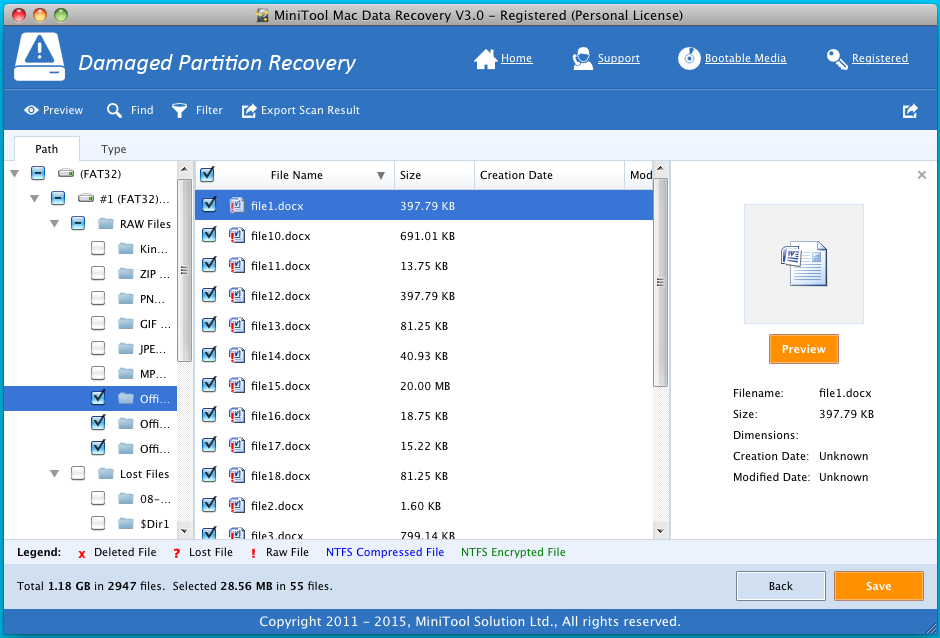Click the Bootable Media disc icon
This screenshot has height=638, width=940.
[689, 58]
